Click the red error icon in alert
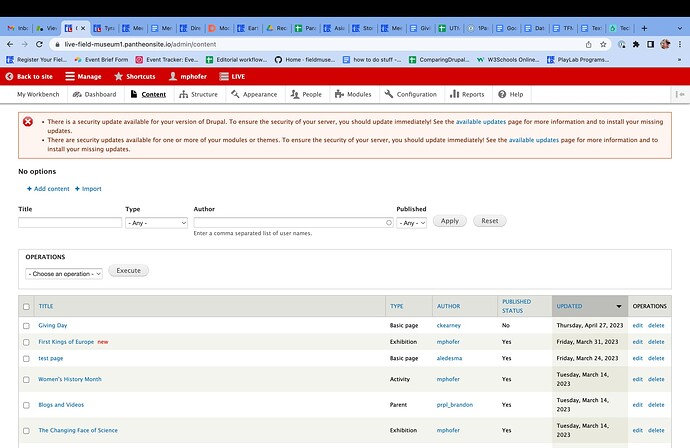This screenshot has height=448, width=690. (28, 121)
